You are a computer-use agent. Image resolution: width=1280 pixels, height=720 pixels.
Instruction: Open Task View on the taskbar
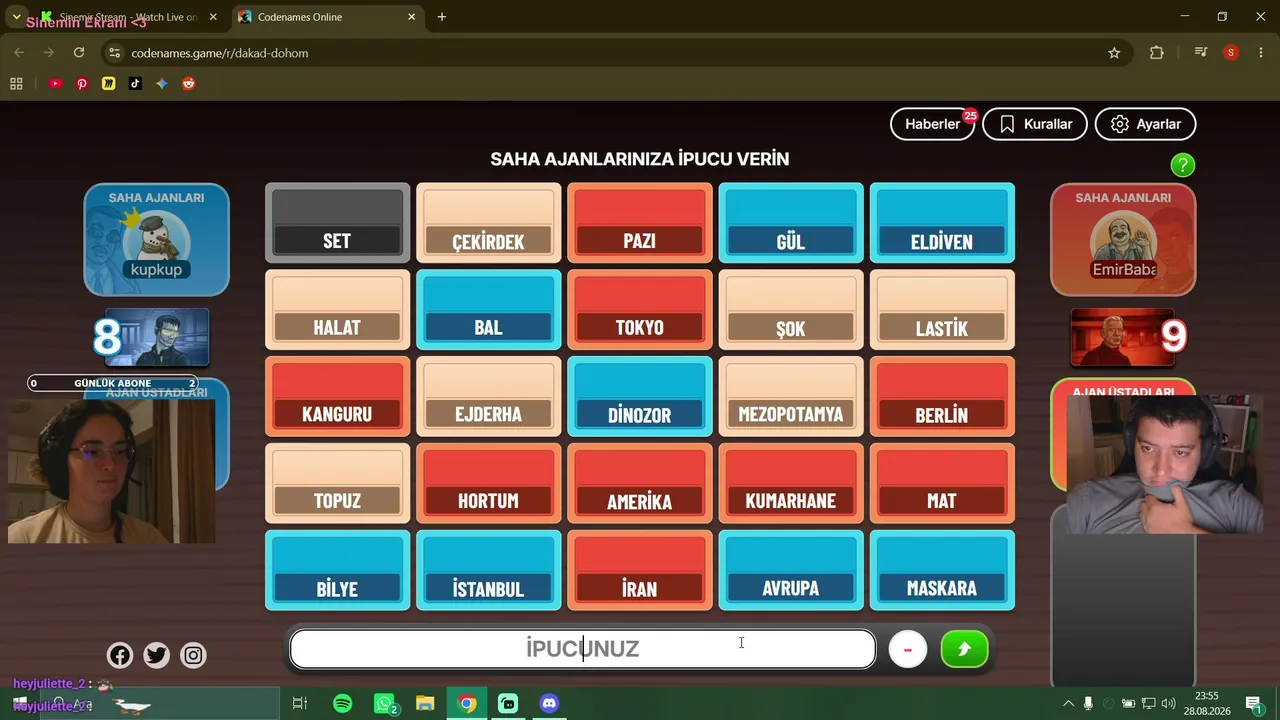[300, 704]
